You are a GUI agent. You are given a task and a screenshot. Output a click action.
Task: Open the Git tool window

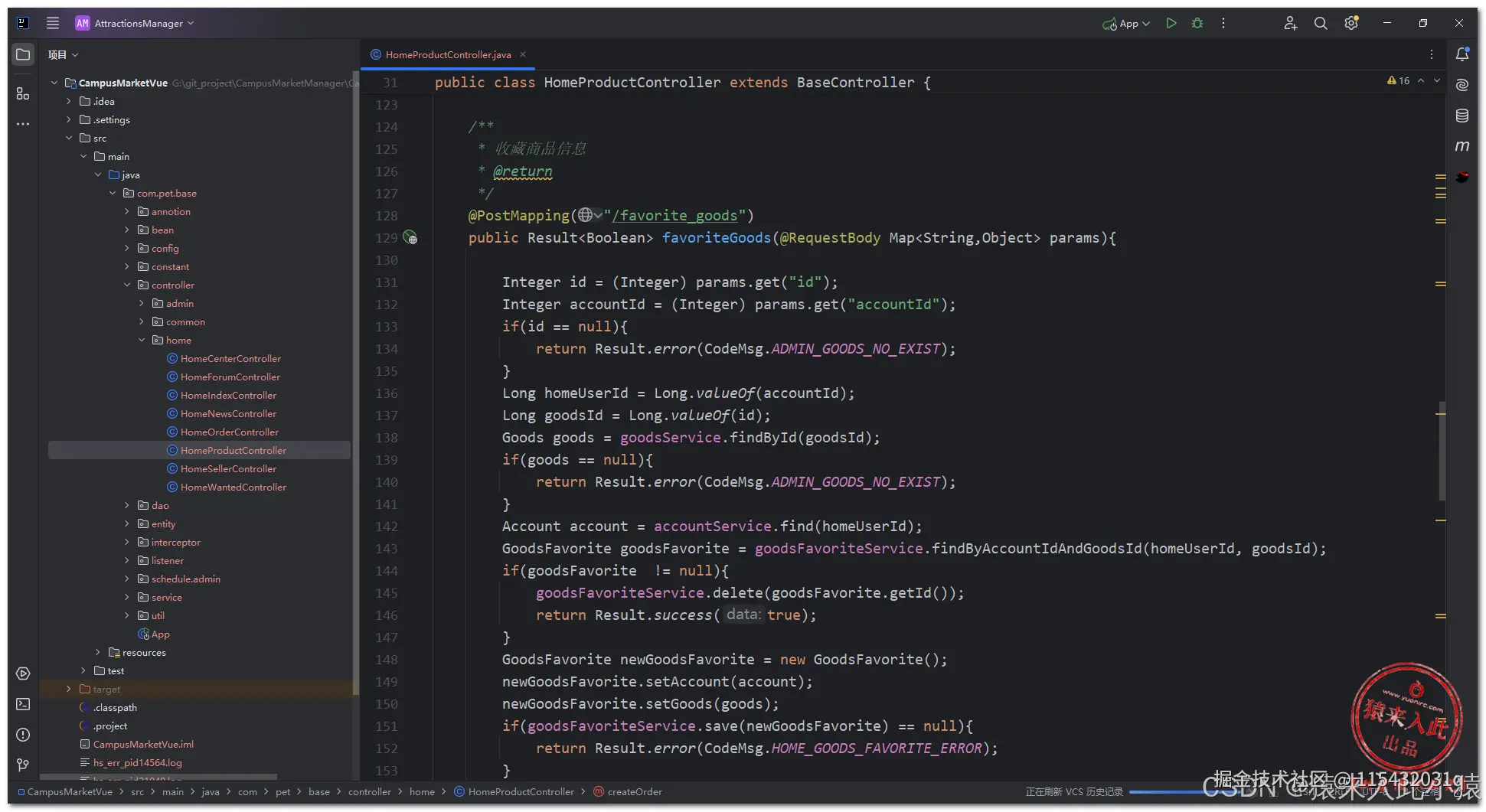click(23, 765)
